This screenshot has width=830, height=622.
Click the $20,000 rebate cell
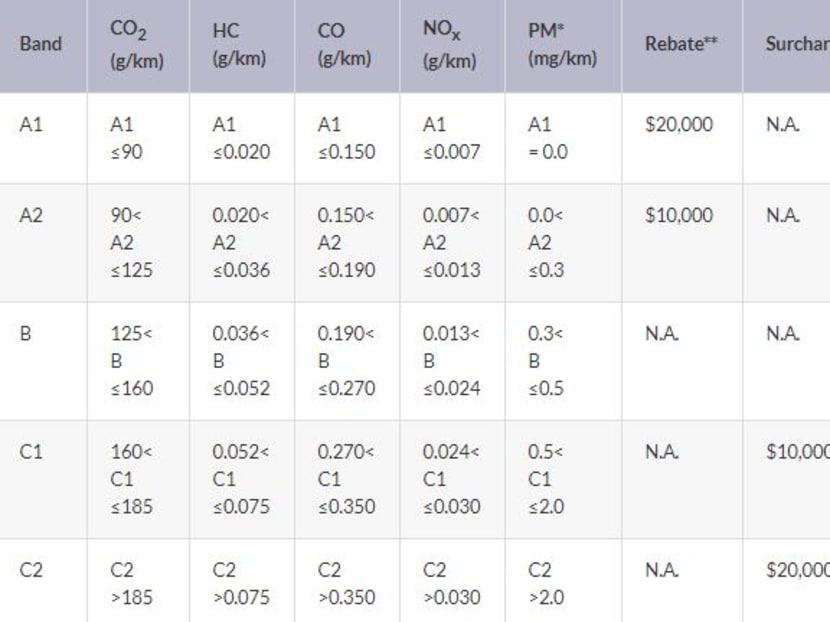tap(679, 125)
